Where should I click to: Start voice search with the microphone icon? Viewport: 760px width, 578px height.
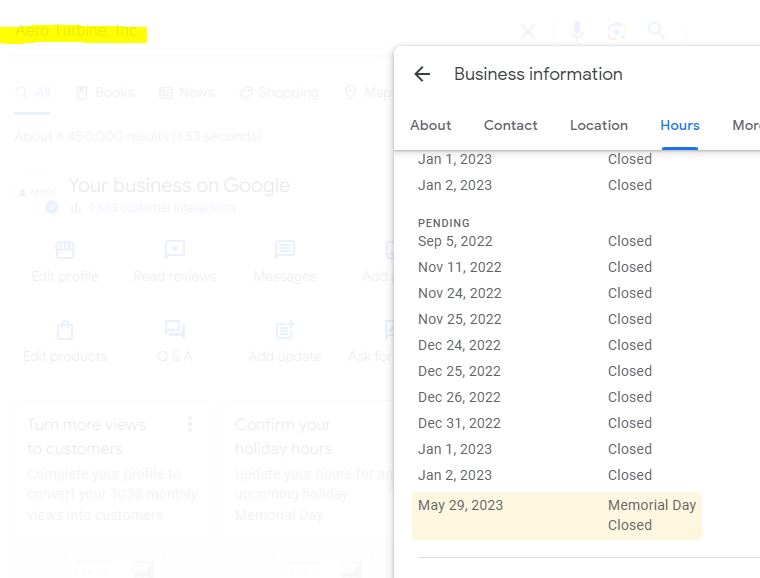(577, 31)
